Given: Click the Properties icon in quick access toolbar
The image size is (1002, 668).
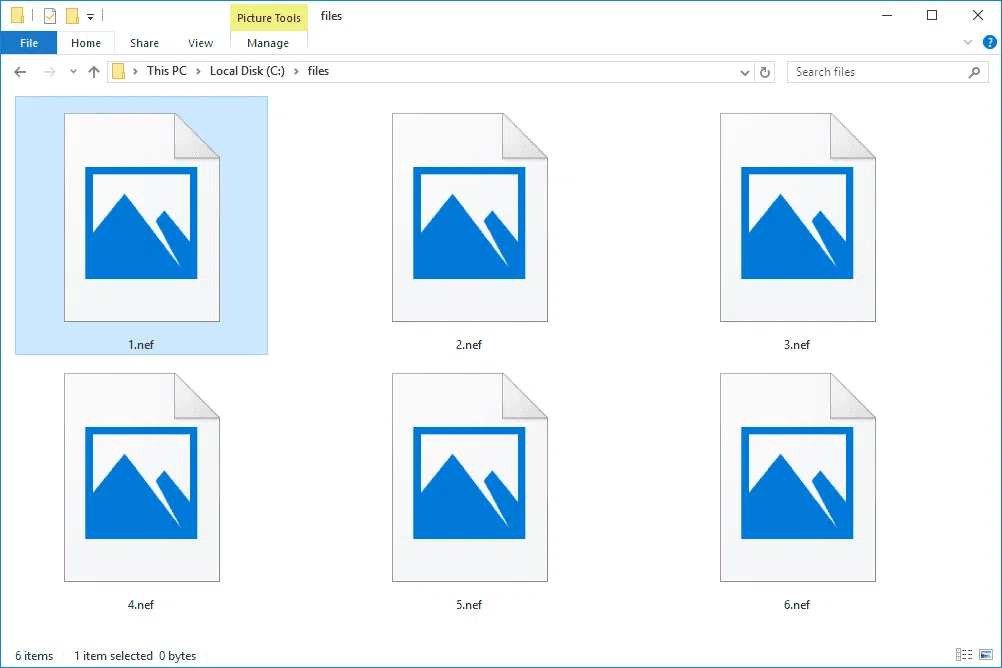Looking at the screenshot, I should pyautogui.click(x=50, y=16).
